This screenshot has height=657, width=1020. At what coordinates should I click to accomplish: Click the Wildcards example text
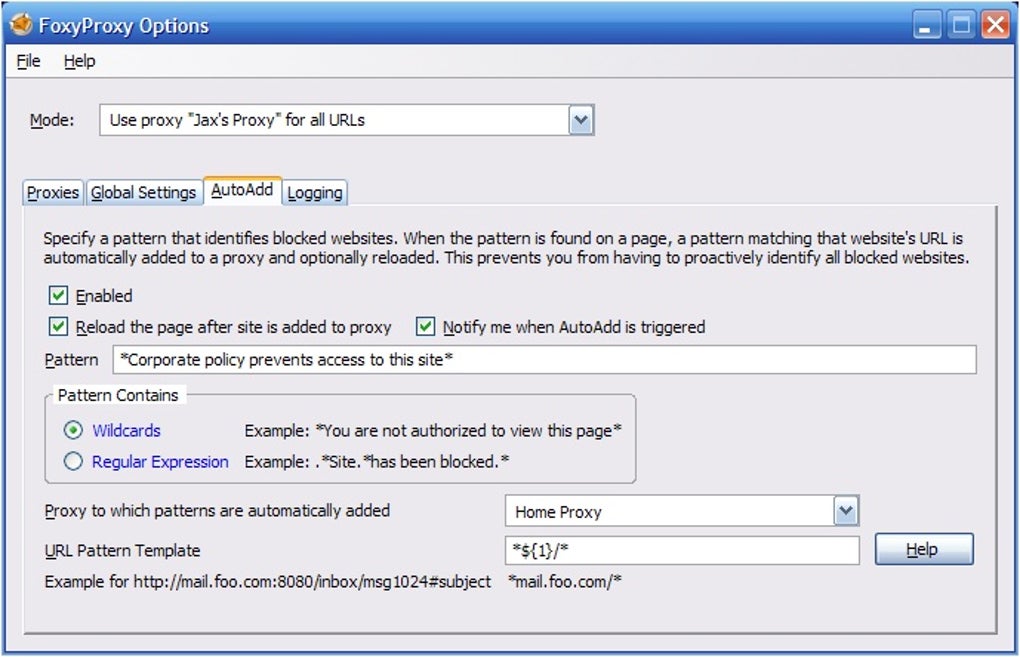[x=433, y=431]
